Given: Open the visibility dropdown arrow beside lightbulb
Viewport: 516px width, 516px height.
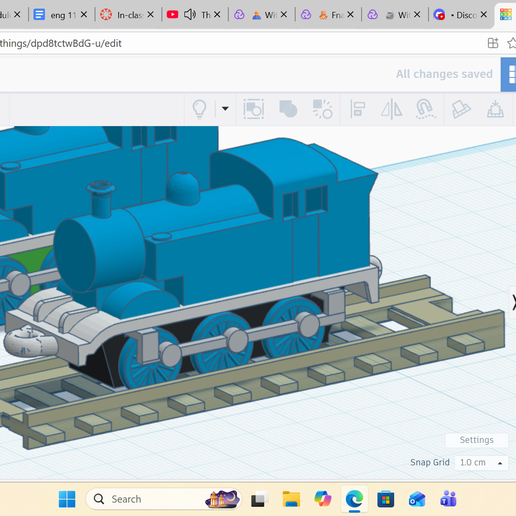Looking at the screenshot, I should click(x=225, y=109).
